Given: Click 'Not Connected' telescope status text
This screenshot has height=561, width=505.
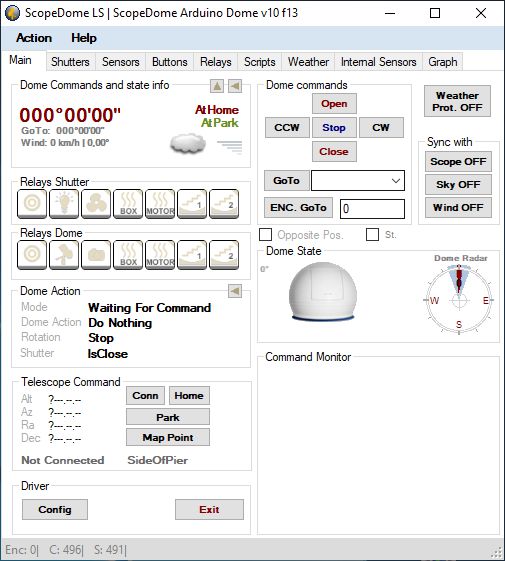Looking at the screenshot, I should [x=63, y=460].
